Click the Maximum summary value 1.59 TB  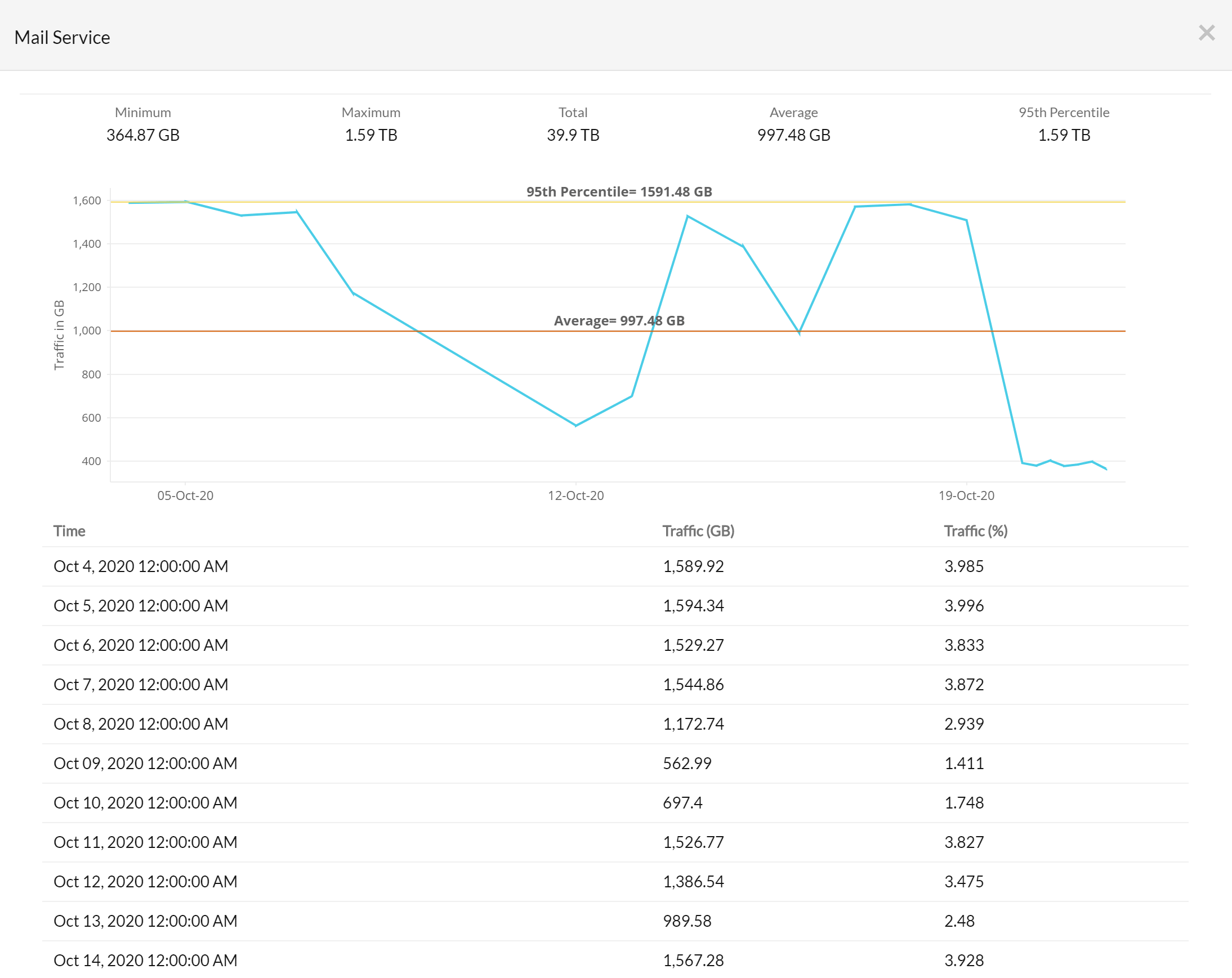coord(372,135)
